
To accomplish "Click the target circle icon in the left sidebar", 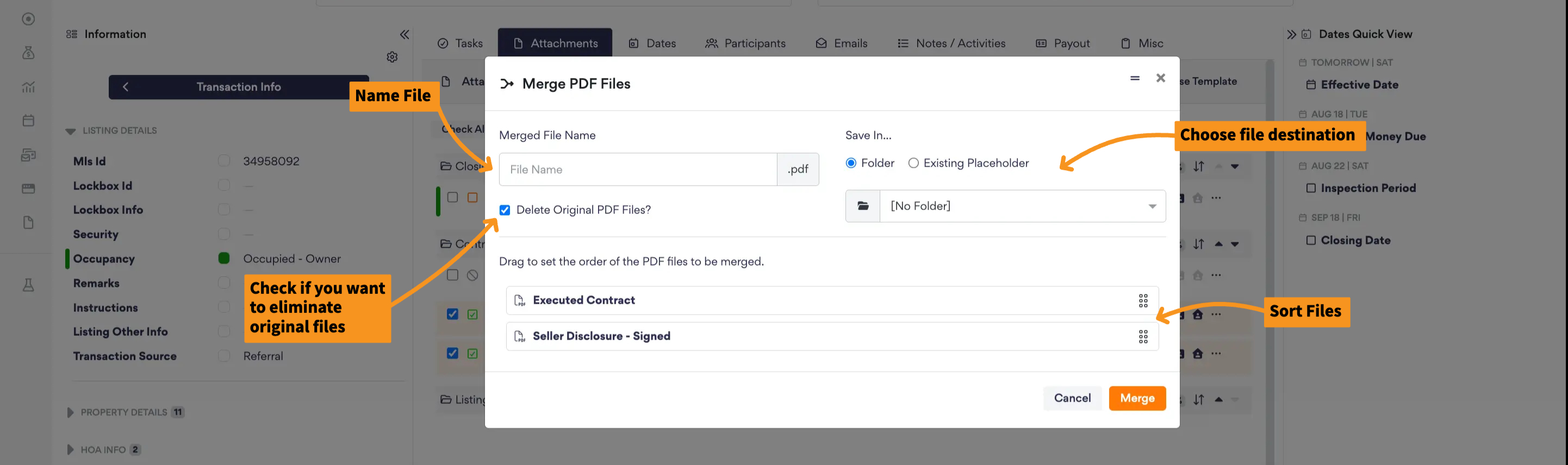I will point(28,19).
